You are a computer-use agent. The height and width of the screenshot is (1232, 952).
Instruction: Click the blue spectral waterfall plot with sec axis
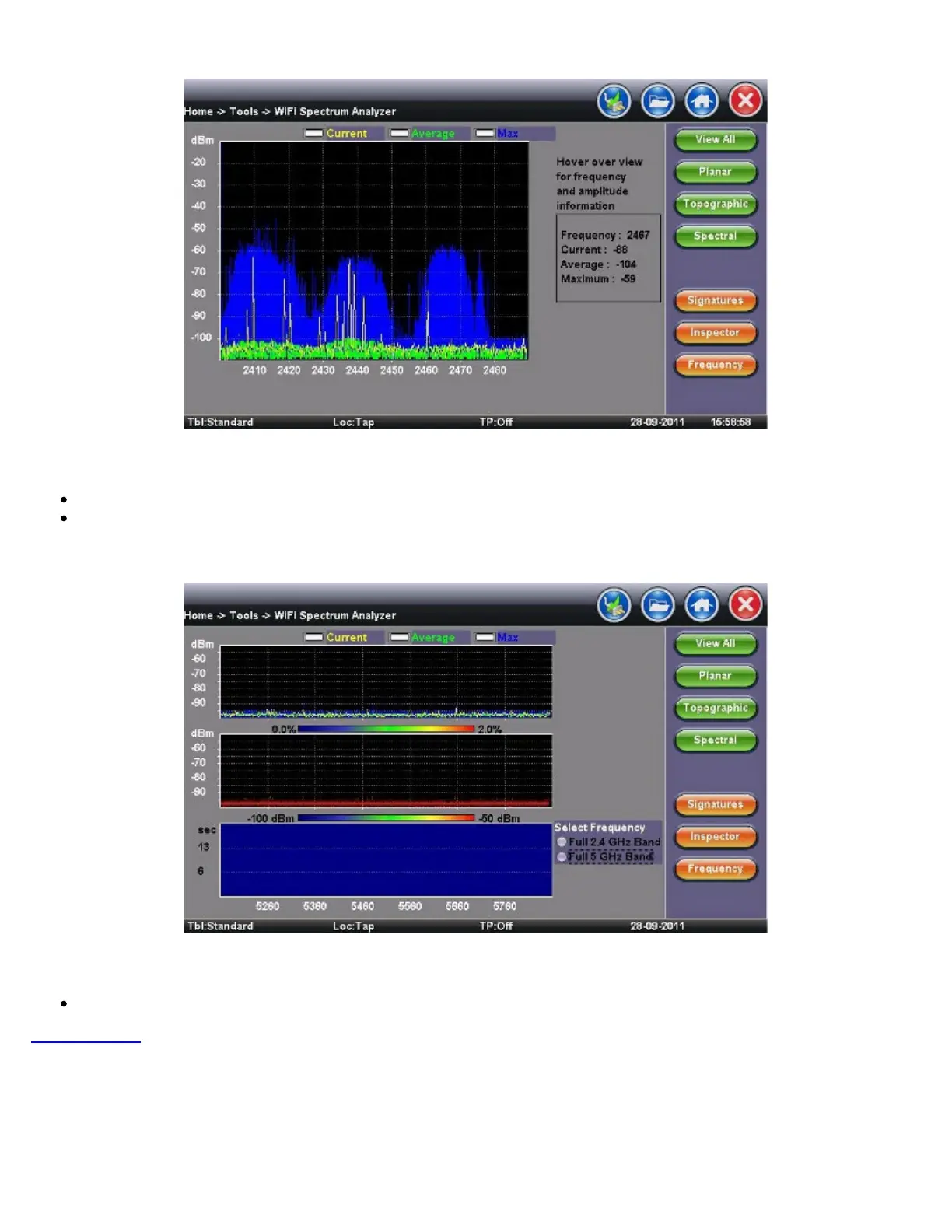coord(386,860)
